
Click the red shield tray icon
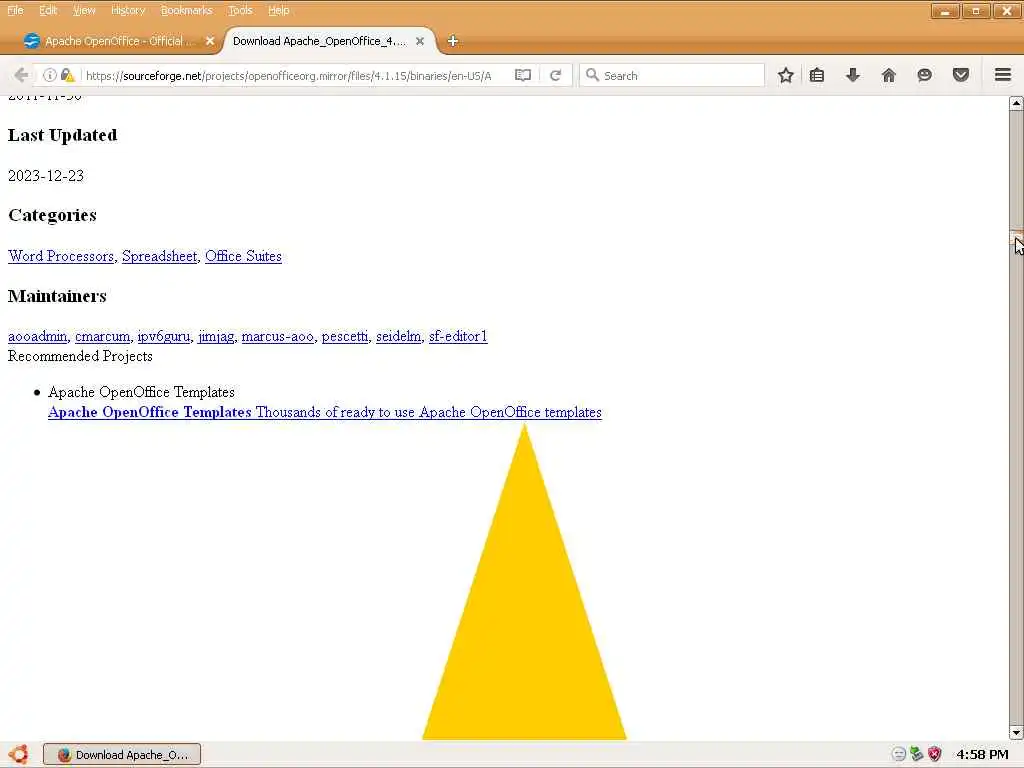pyautogui.click(x=935, y=754)
